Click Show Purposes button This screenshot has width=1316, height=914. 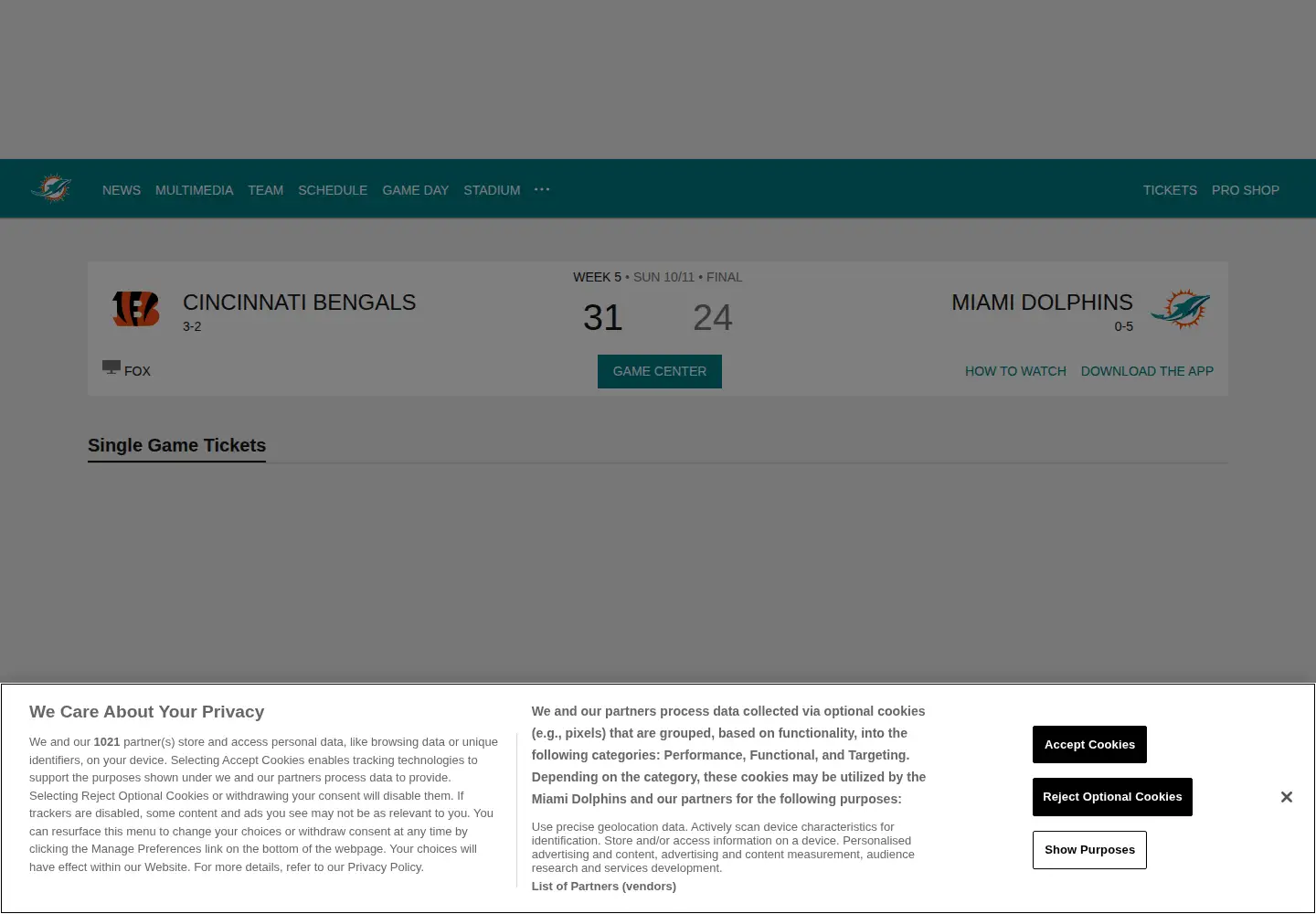[1089, 850]
